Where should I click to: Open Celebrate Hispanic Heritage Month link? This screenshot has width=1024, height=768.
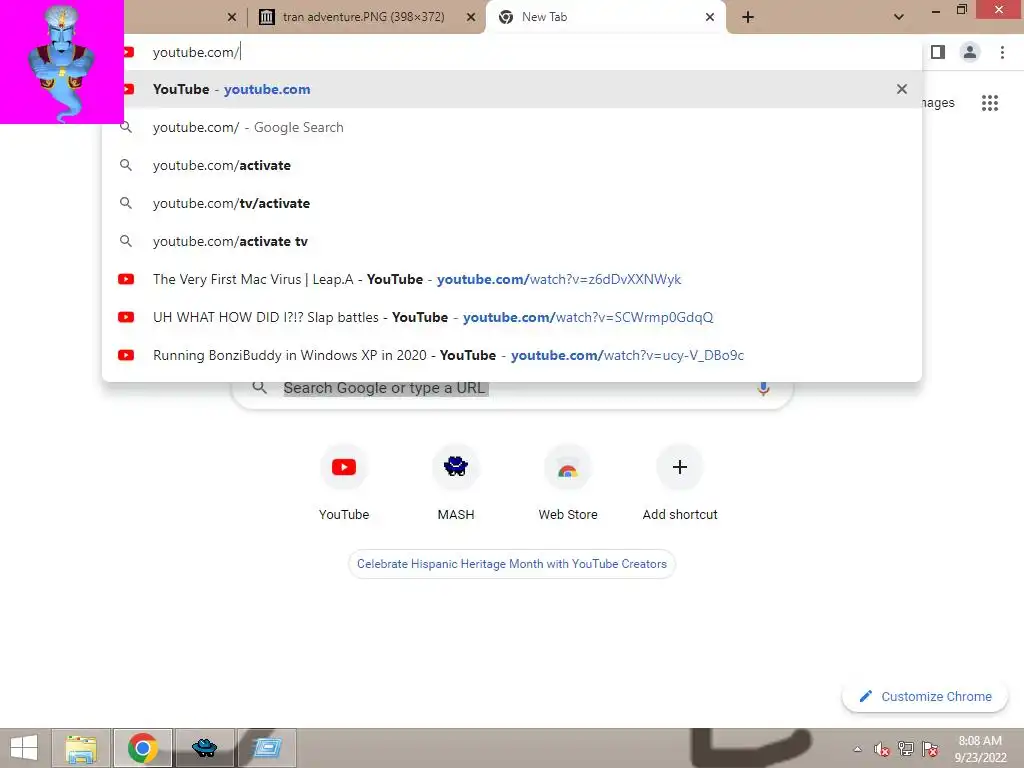click(x=512, y=564)
